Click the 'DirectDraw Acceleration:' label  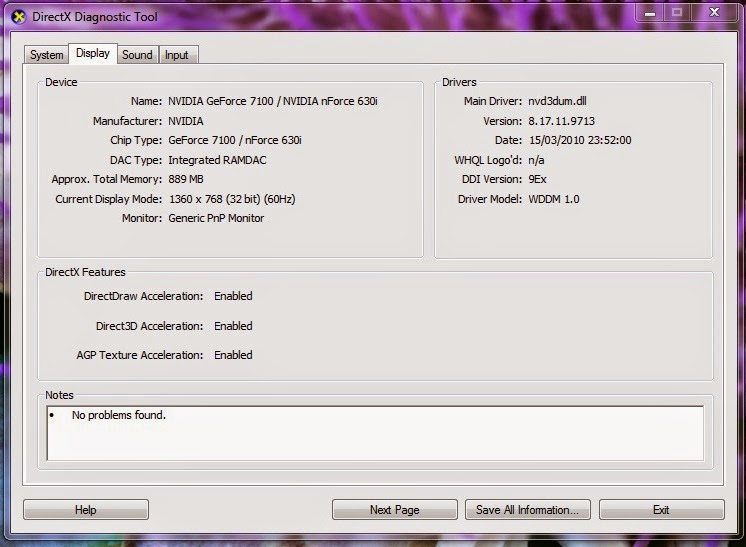point(143,296)
